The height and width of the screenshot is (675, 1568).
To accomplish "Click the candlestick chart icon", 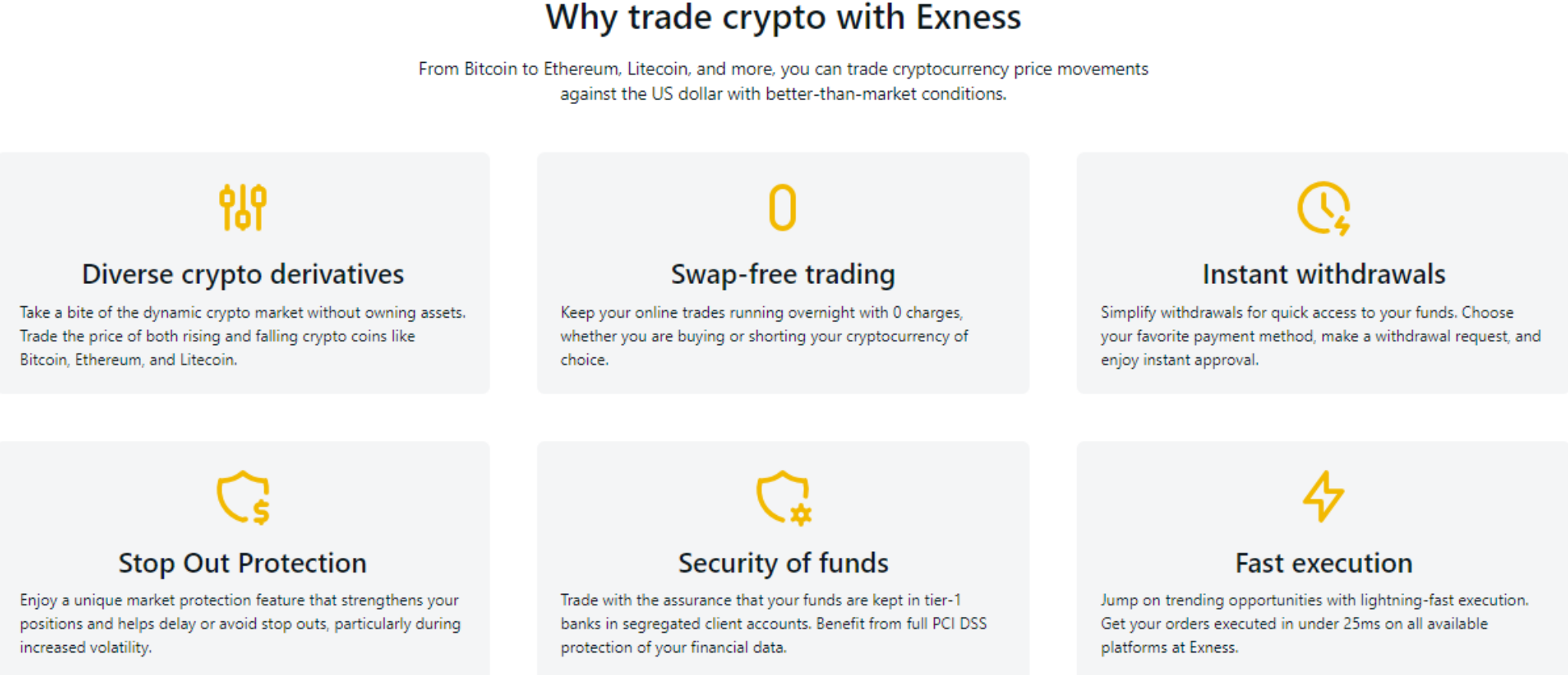I will tap(243, 207).
